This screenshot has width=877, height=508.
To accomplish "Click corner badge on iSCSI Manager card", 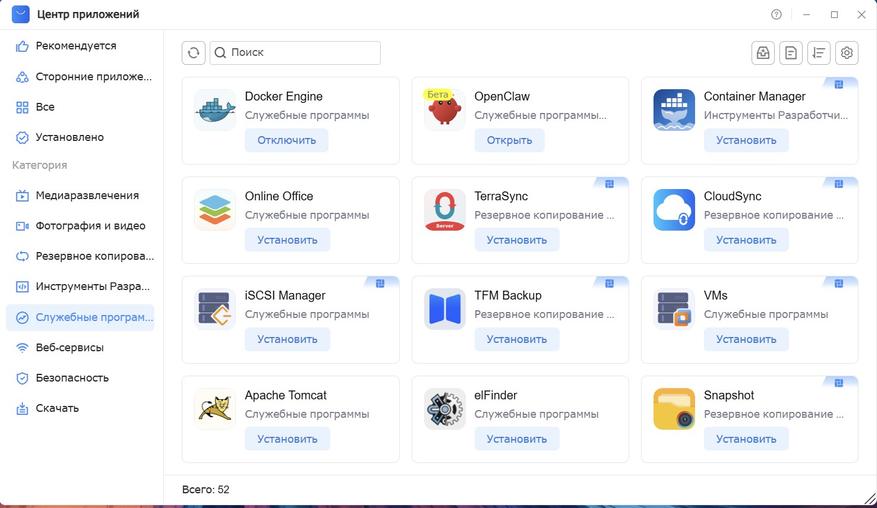I will point(380,284).
